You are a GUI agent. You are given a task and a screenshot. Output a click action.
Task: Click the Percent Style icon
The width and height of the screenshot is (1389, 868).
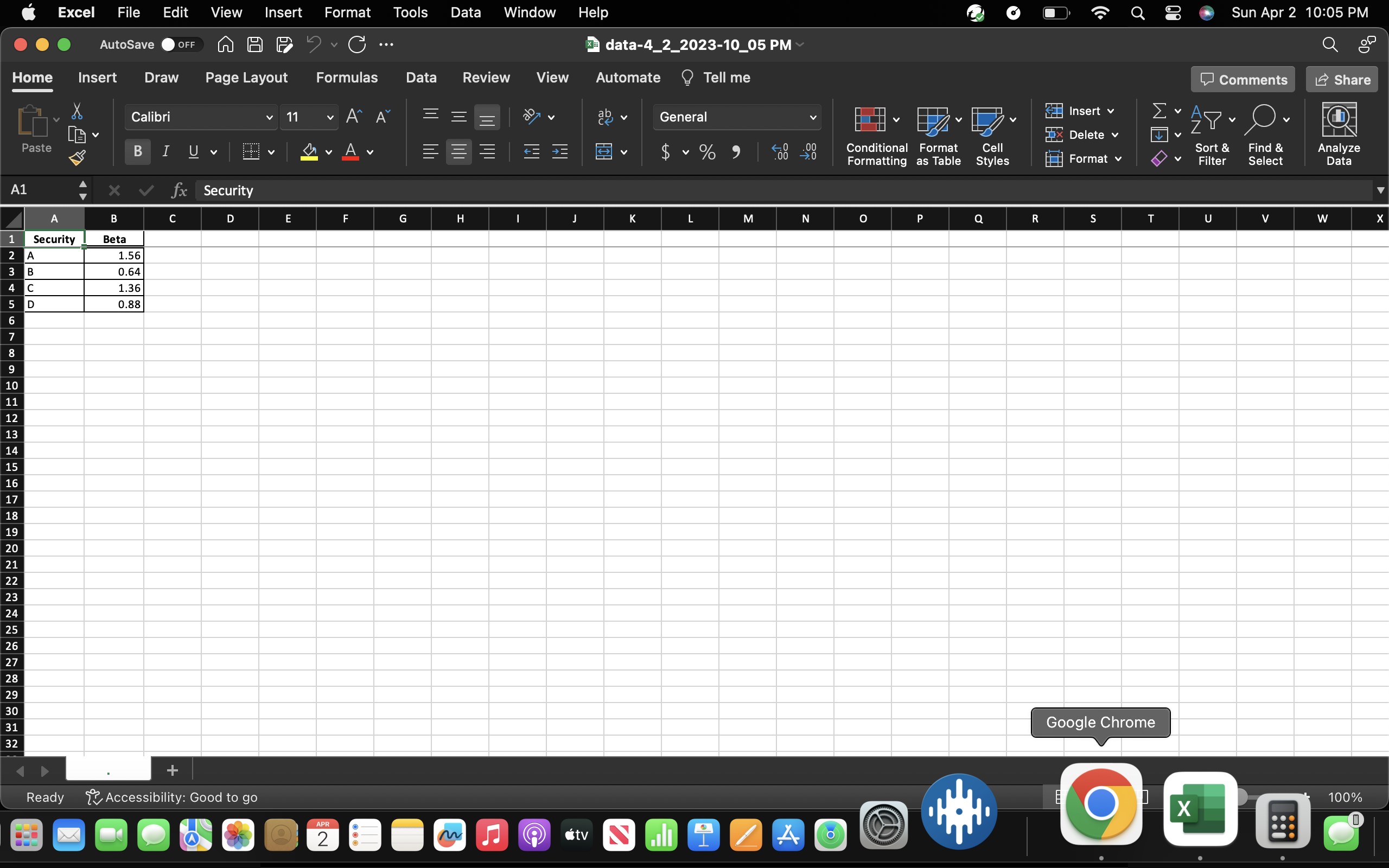[x=707, y=151]
